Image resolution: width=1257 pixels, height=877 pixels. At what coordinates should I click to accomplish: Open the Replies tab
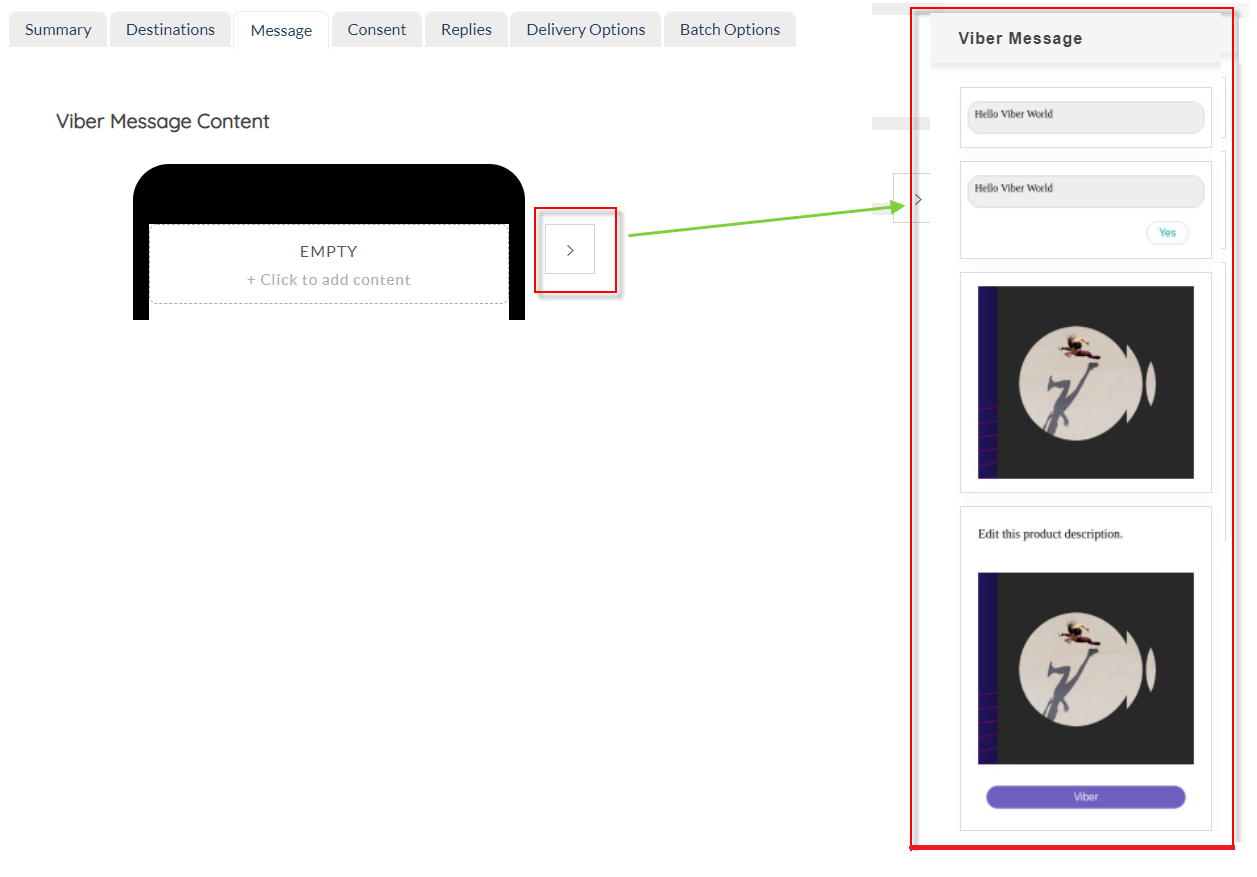[x=466, y=30]
